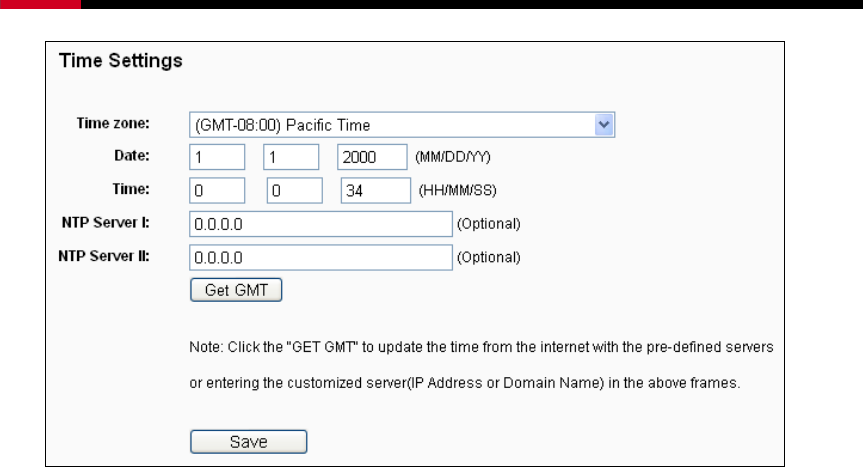This screenshot has width=863, height=467.
Task: Click the GET GMT note text
Action: click(481, 365)
